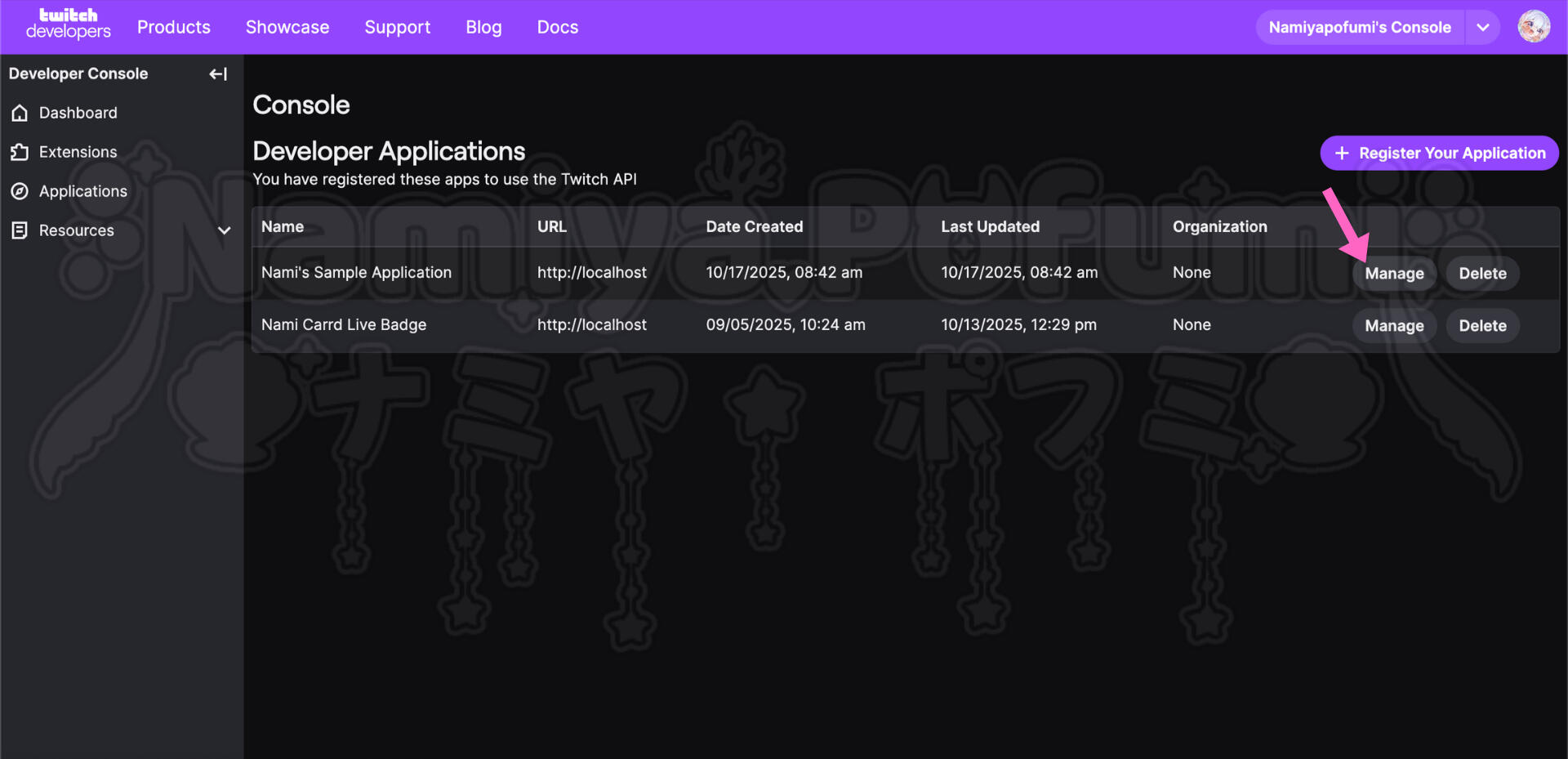Open the Docs page
Screen dimensions: 1568x759
[x=558, y=28]
